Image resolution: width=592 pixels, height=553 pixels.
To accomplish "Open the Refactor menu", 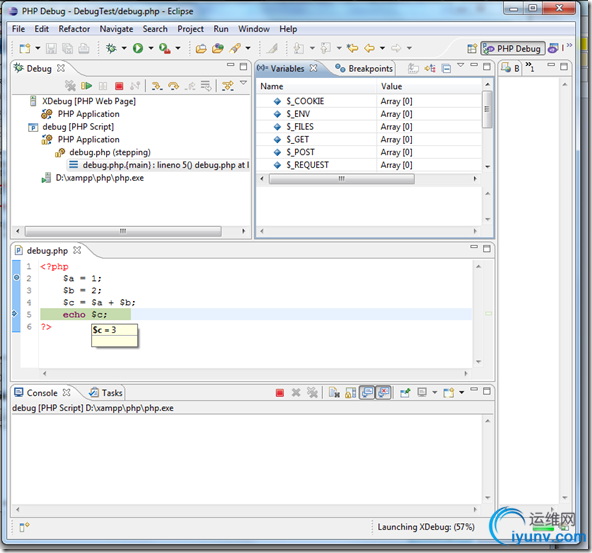I will (x=74, y=29).
